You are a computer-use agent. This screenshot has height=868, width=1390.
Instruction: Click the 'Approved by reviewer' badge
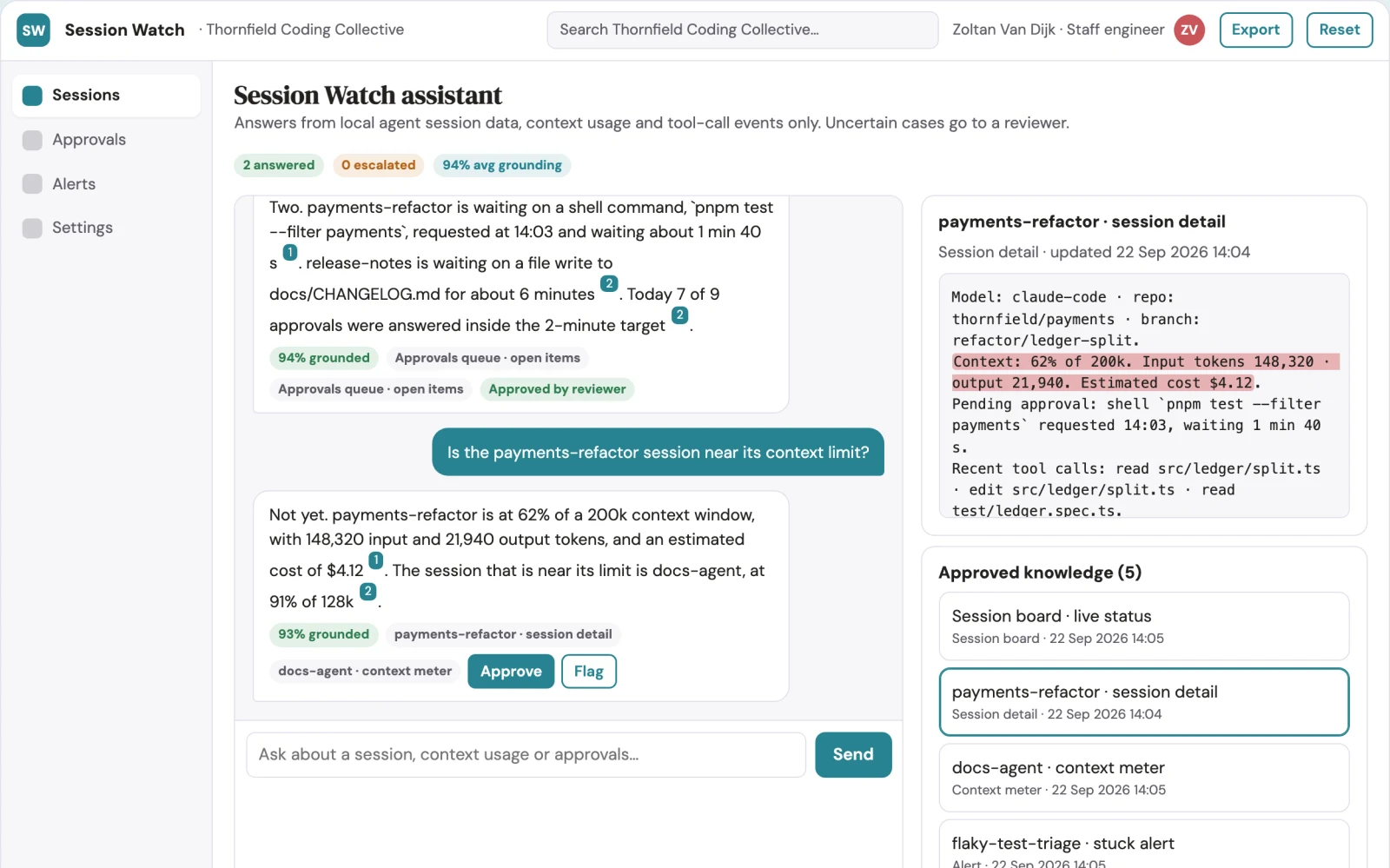(557, 389)
